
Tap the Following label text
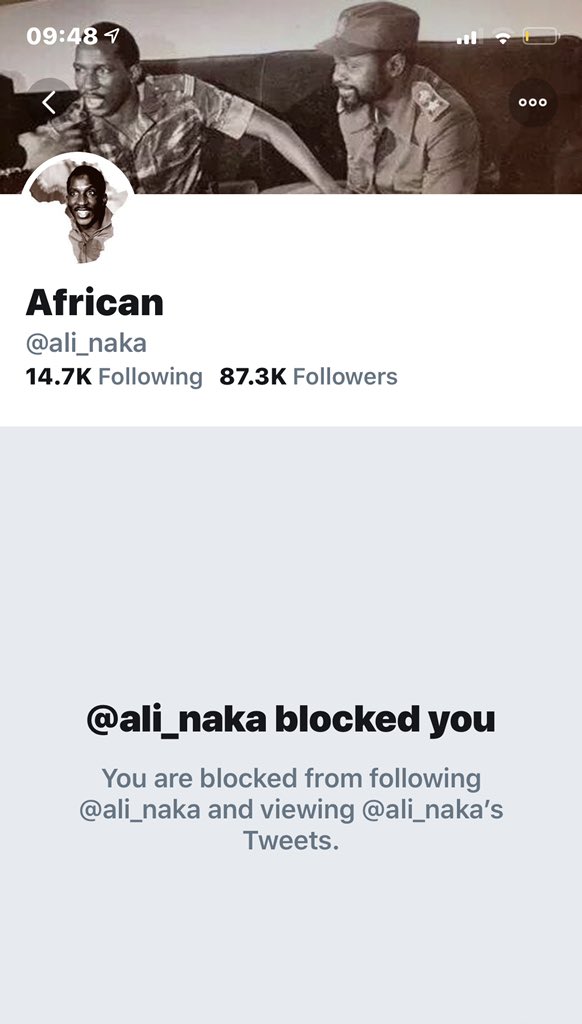[150, 377]
